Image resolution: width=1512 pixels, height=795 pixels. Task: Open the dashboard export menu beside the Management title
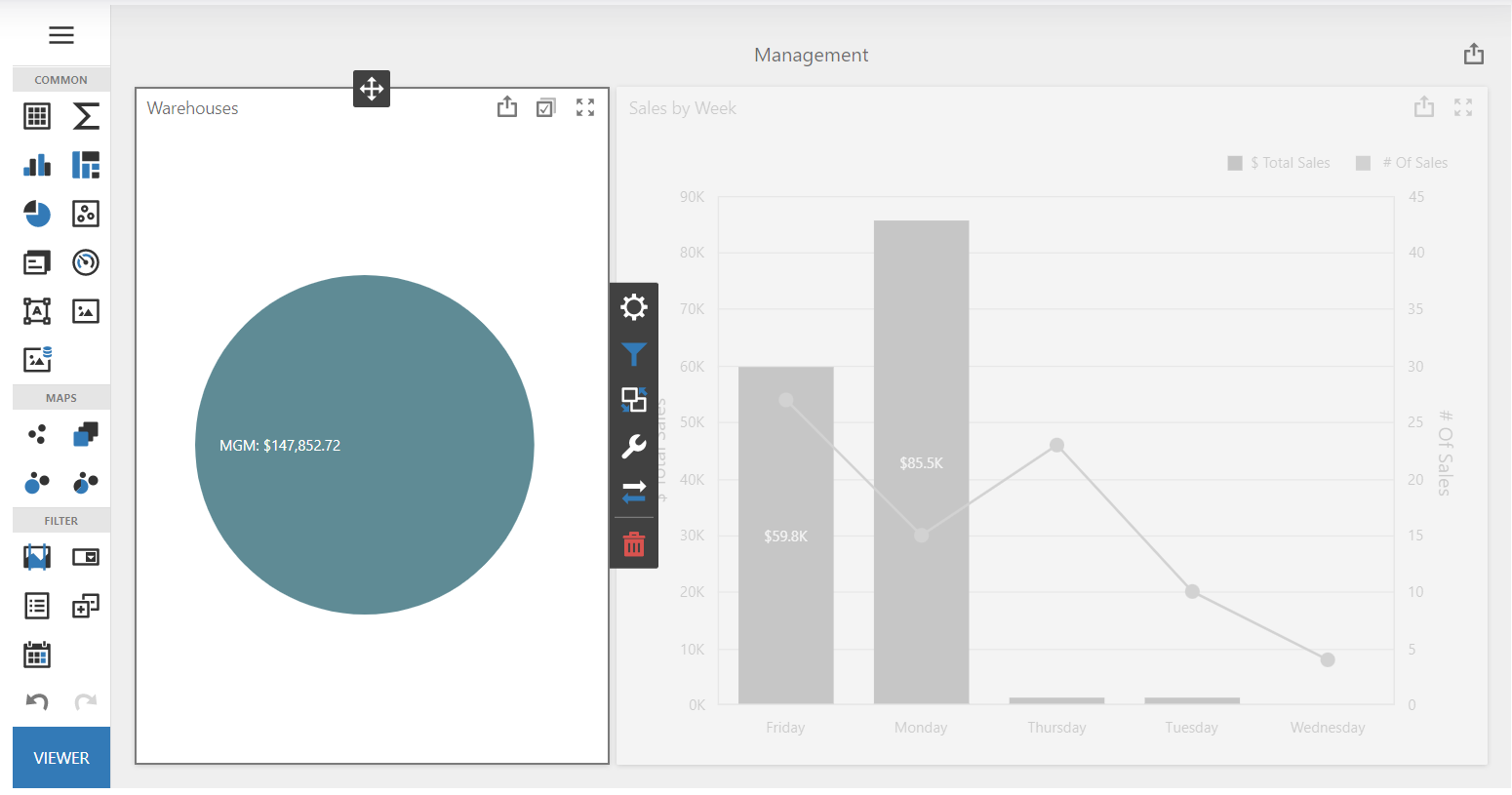[1473, 55]
